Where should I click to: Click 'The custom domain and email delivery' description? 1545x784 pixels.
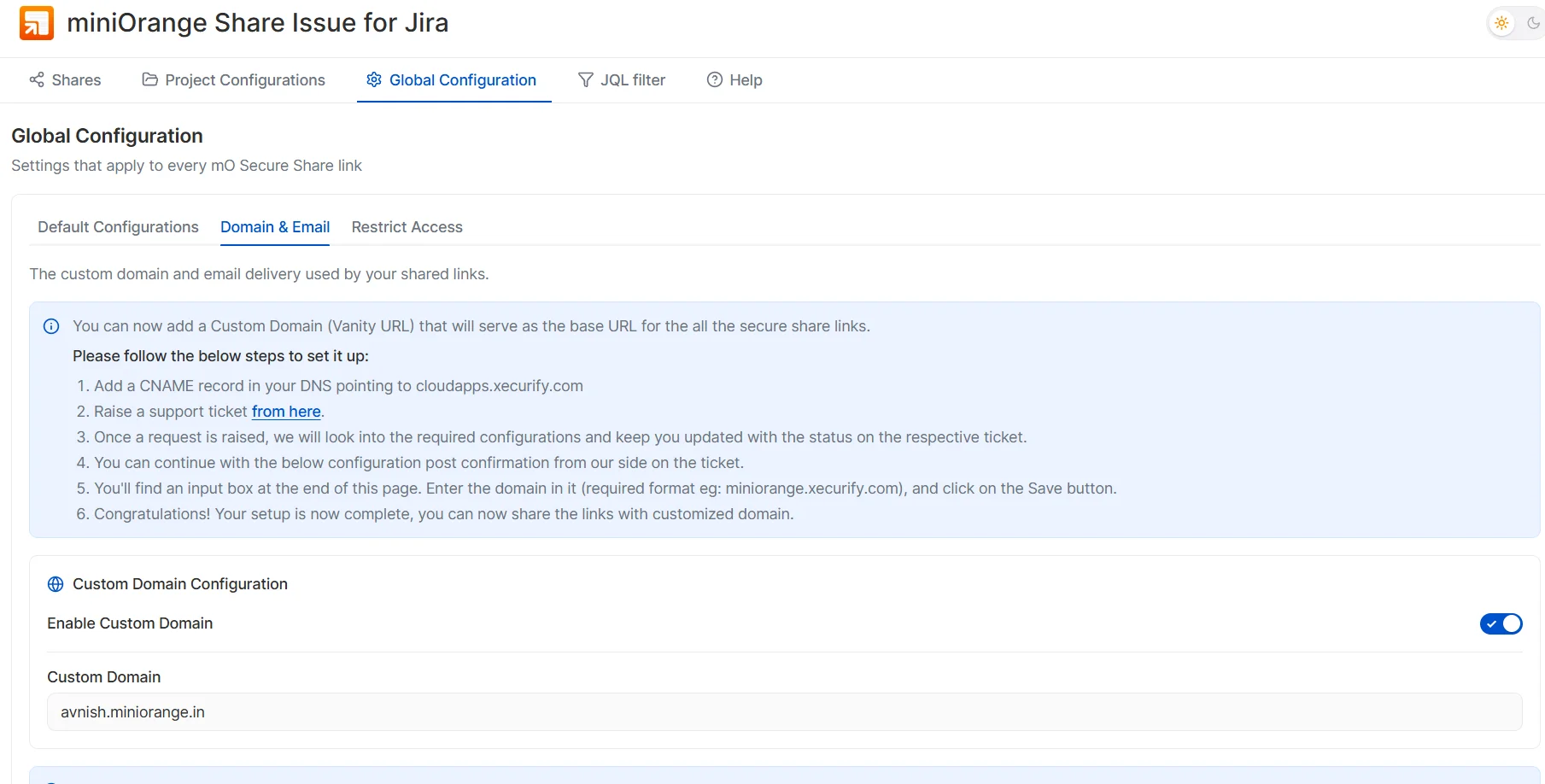click(259, 274)
